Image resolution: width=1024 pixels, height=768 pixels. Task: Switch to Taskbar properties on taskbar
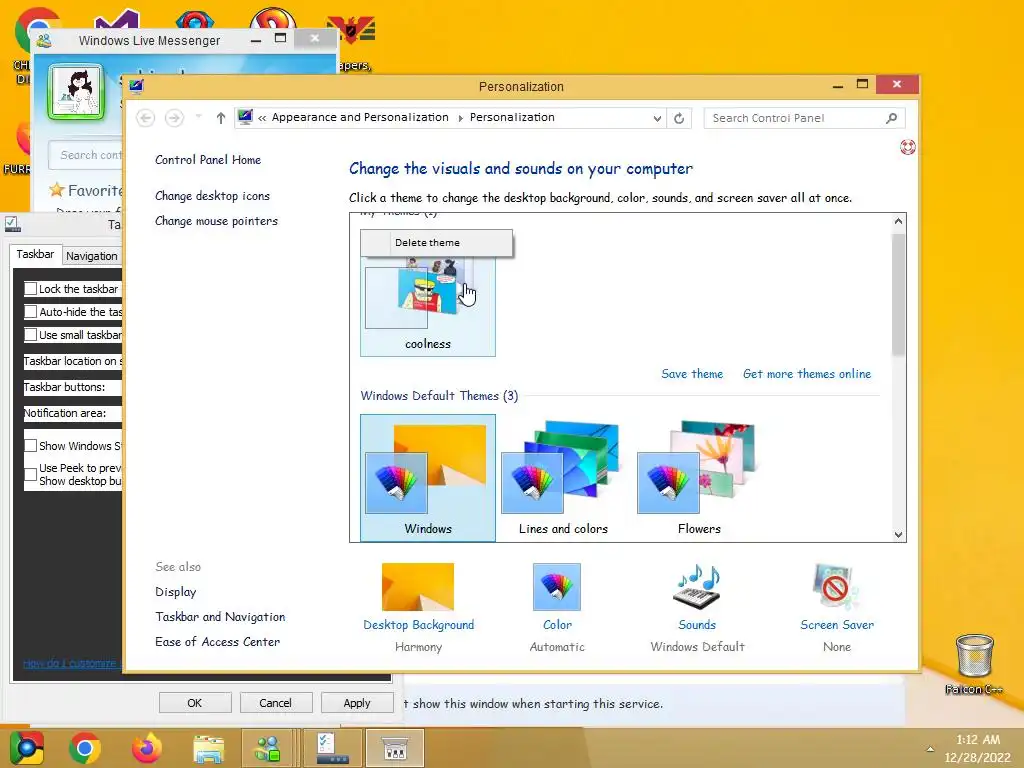click(x=332, y=748)
